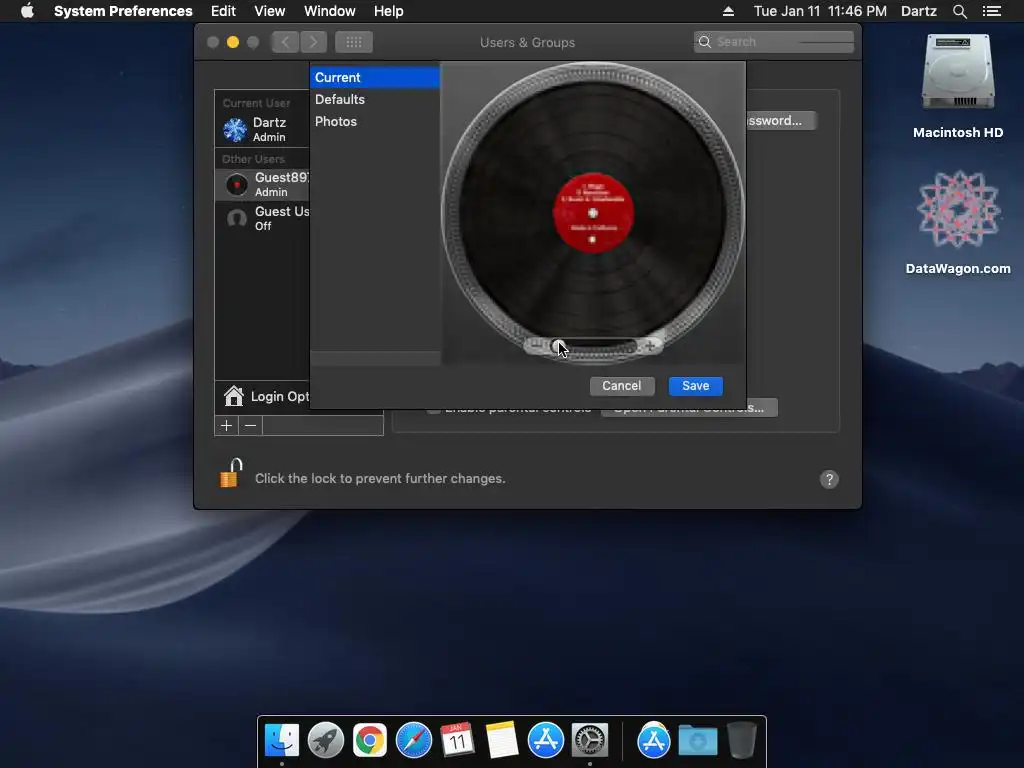This screenshot has height=768, width=1024.
Task: Select Dartz Admin user row
Action: click(263, 129)
